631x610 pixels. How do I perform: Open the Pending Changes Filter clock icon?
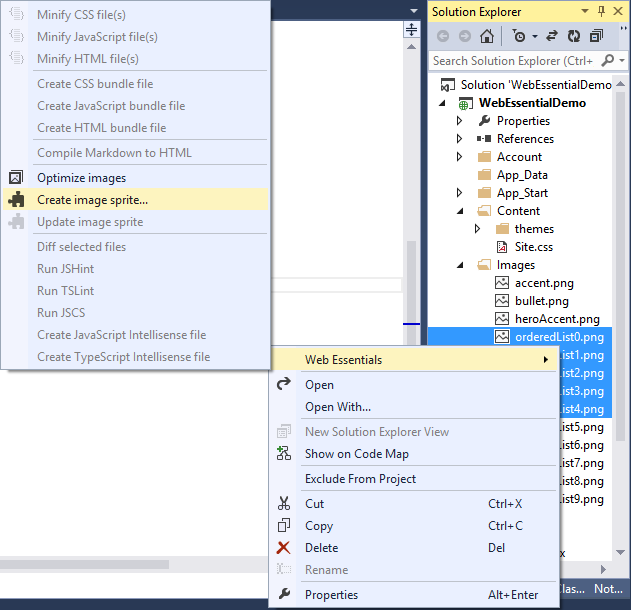(519, 36)
